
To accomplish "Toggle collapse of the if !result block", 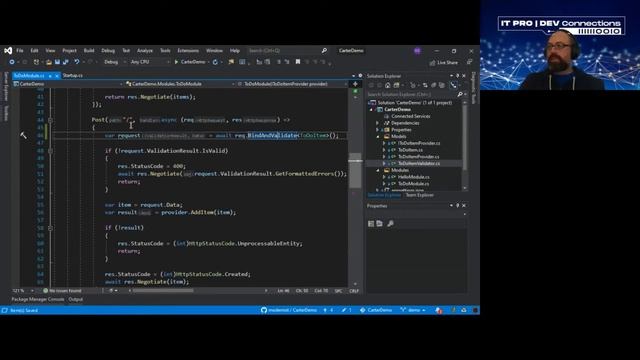I will pyautogui.click(x=51, y=228).
